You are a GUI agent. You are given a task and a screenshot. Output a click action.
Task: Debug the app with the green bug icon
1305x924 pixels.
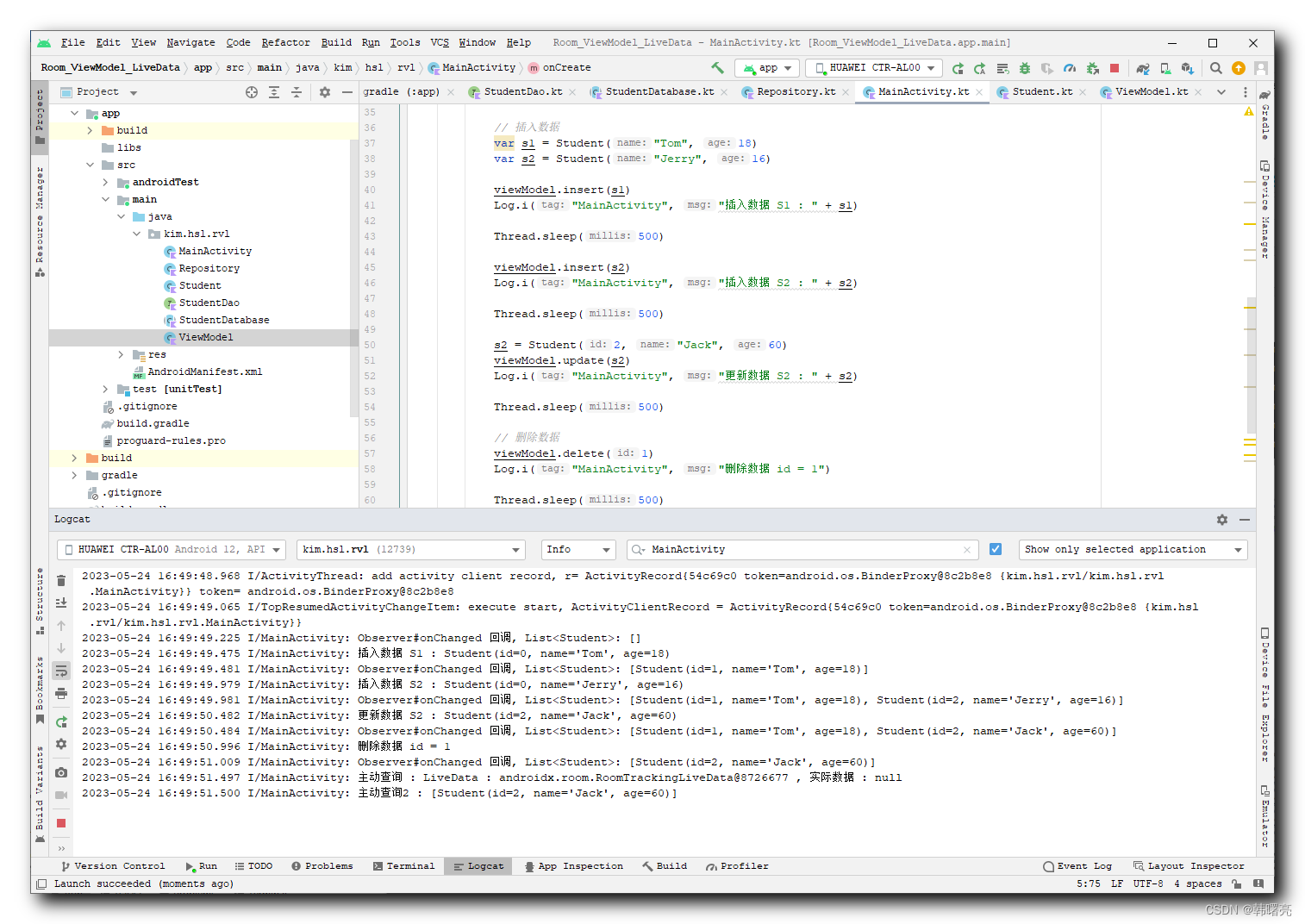coord(1024,67)
